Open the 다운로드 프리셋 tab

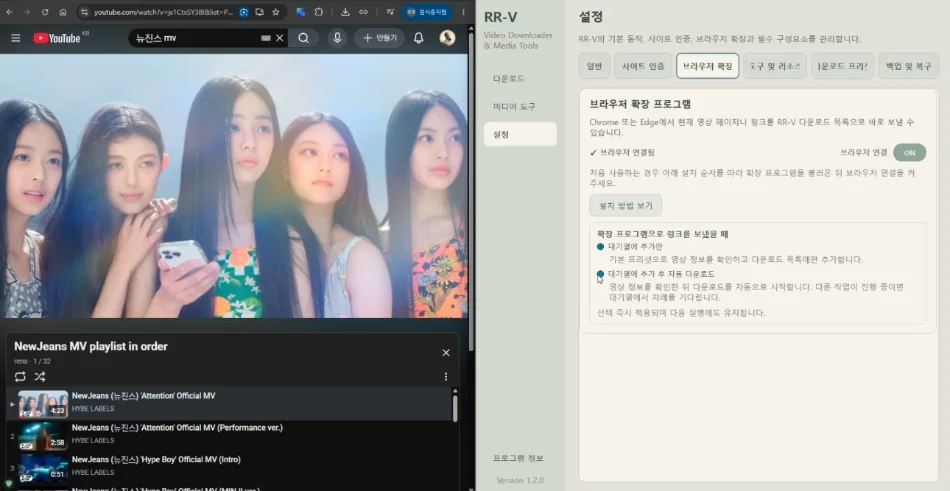pyautogui.click(x=842, y=66)
